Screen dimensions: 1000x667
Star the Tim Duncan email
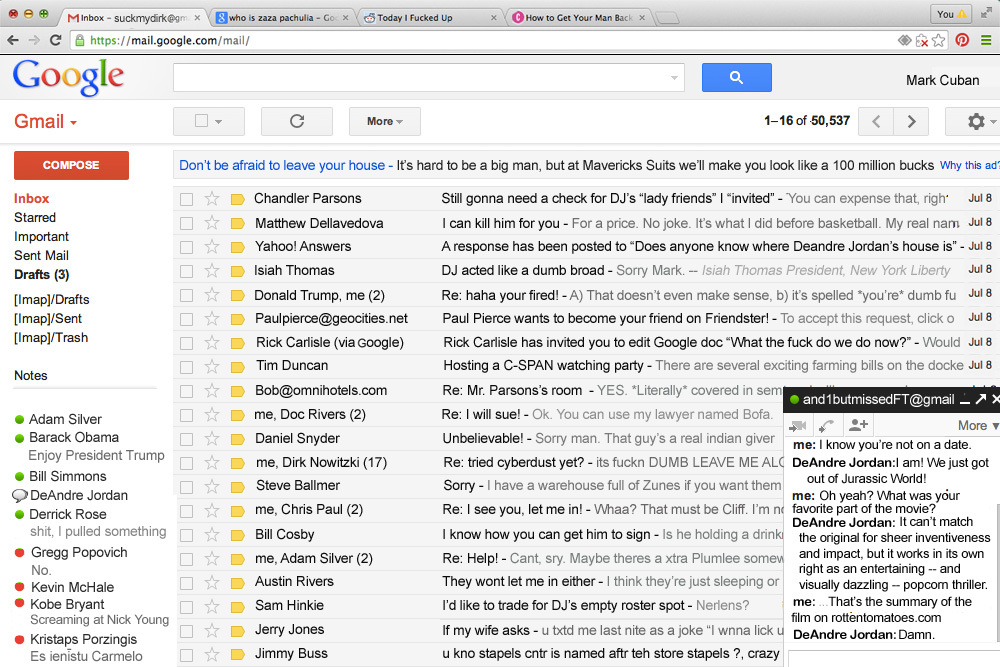click(212, 367)
